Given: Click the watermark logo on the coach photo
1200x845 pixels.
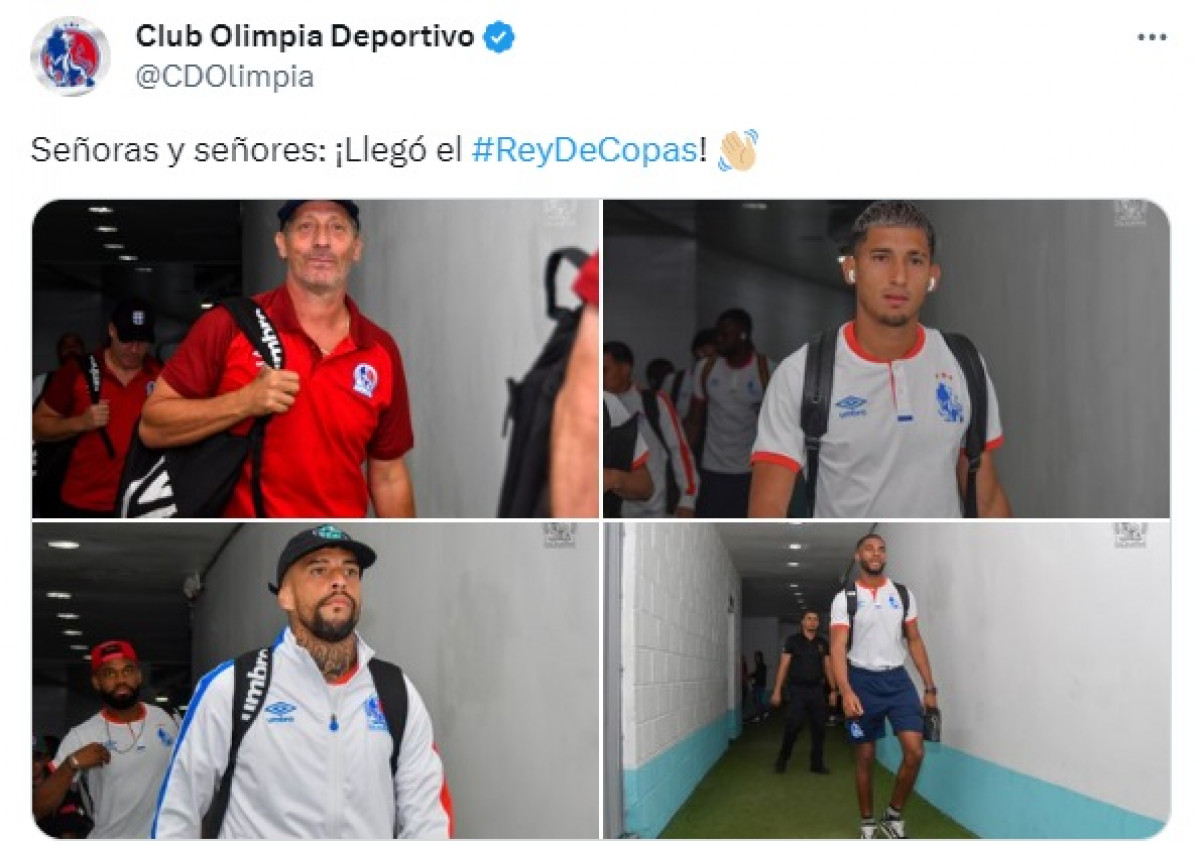Looking at the screenshot, I should pyautogui.click(x=559, y=214).
